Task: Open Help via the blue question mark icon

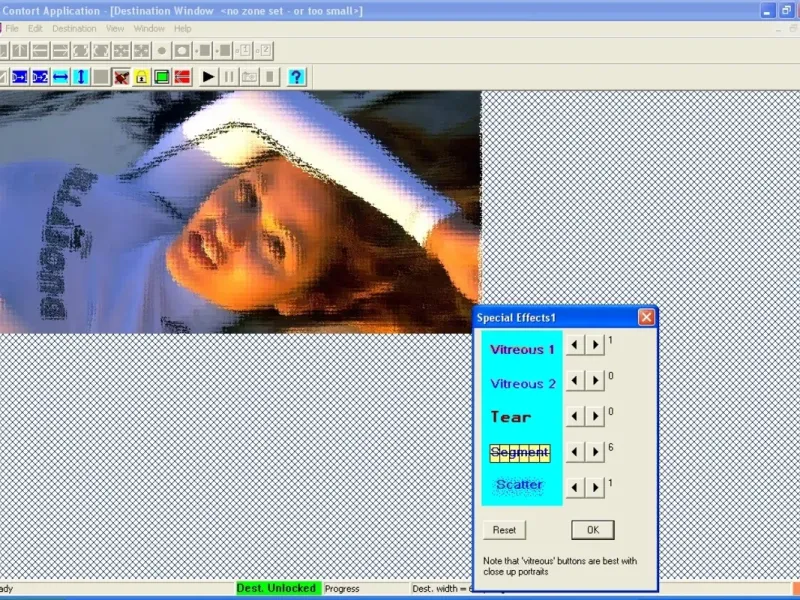Action: (296, 77)
